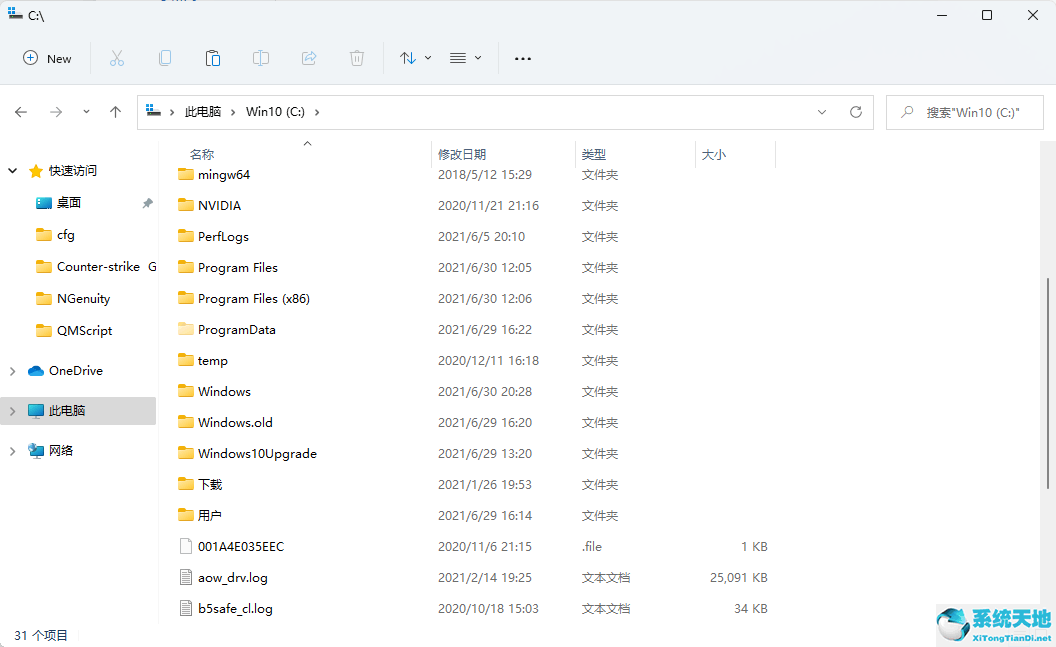Open the recent locations dropdown
Viewport: 1056px width, 647px height.
tap(86, 112)
